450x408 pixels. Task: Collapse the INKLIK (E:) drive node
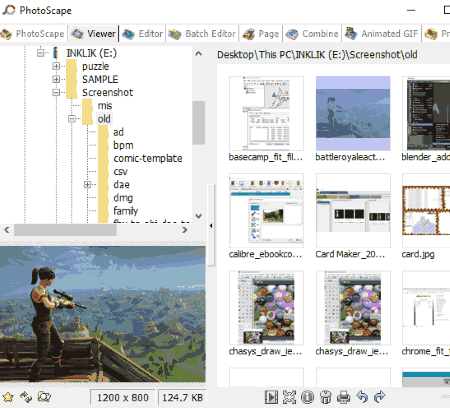(40, 53)
